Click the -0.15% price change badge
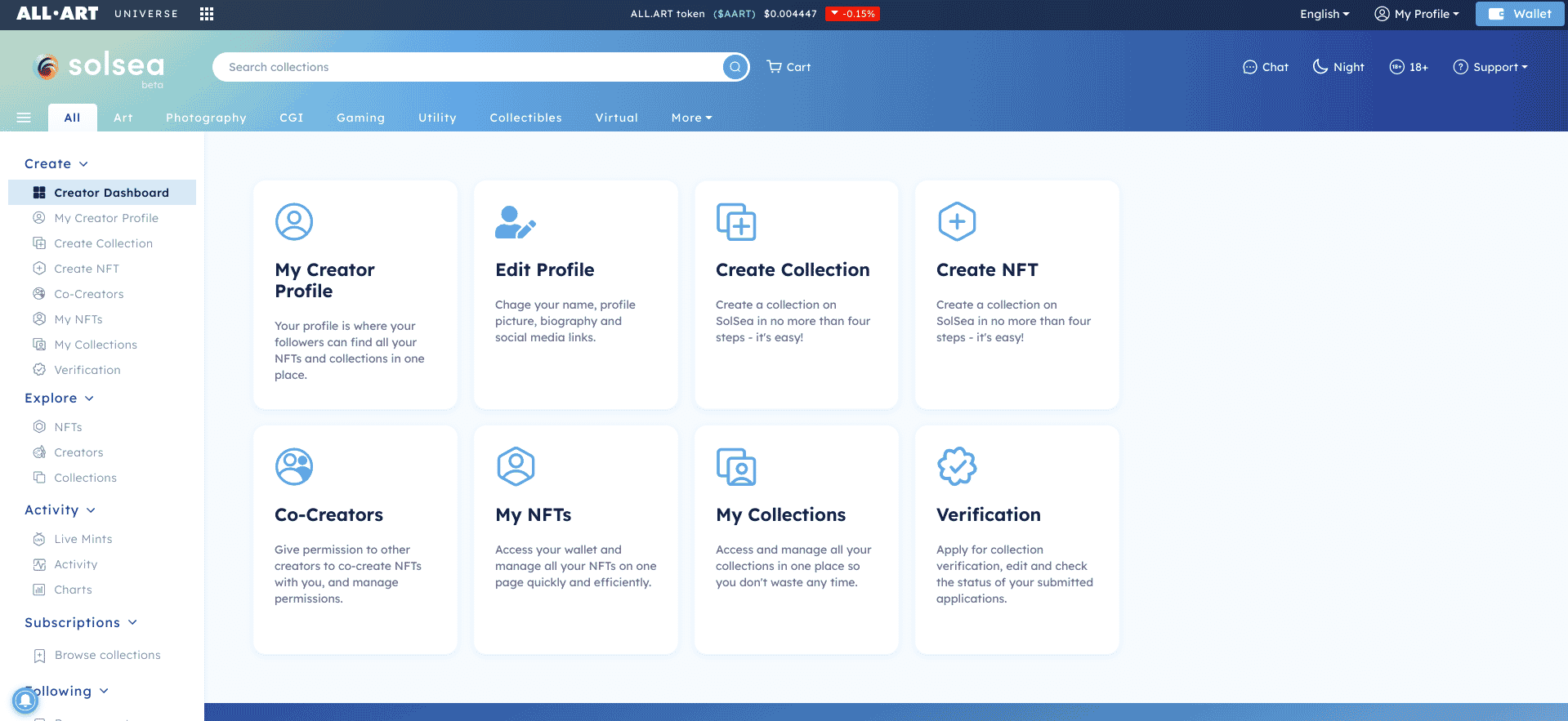 pos(852,14)
